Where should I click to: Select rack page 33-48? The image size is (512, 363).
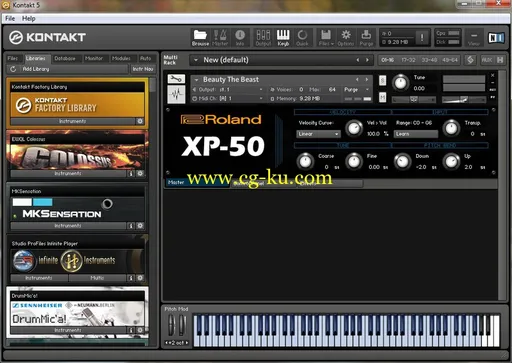point(429,60)
